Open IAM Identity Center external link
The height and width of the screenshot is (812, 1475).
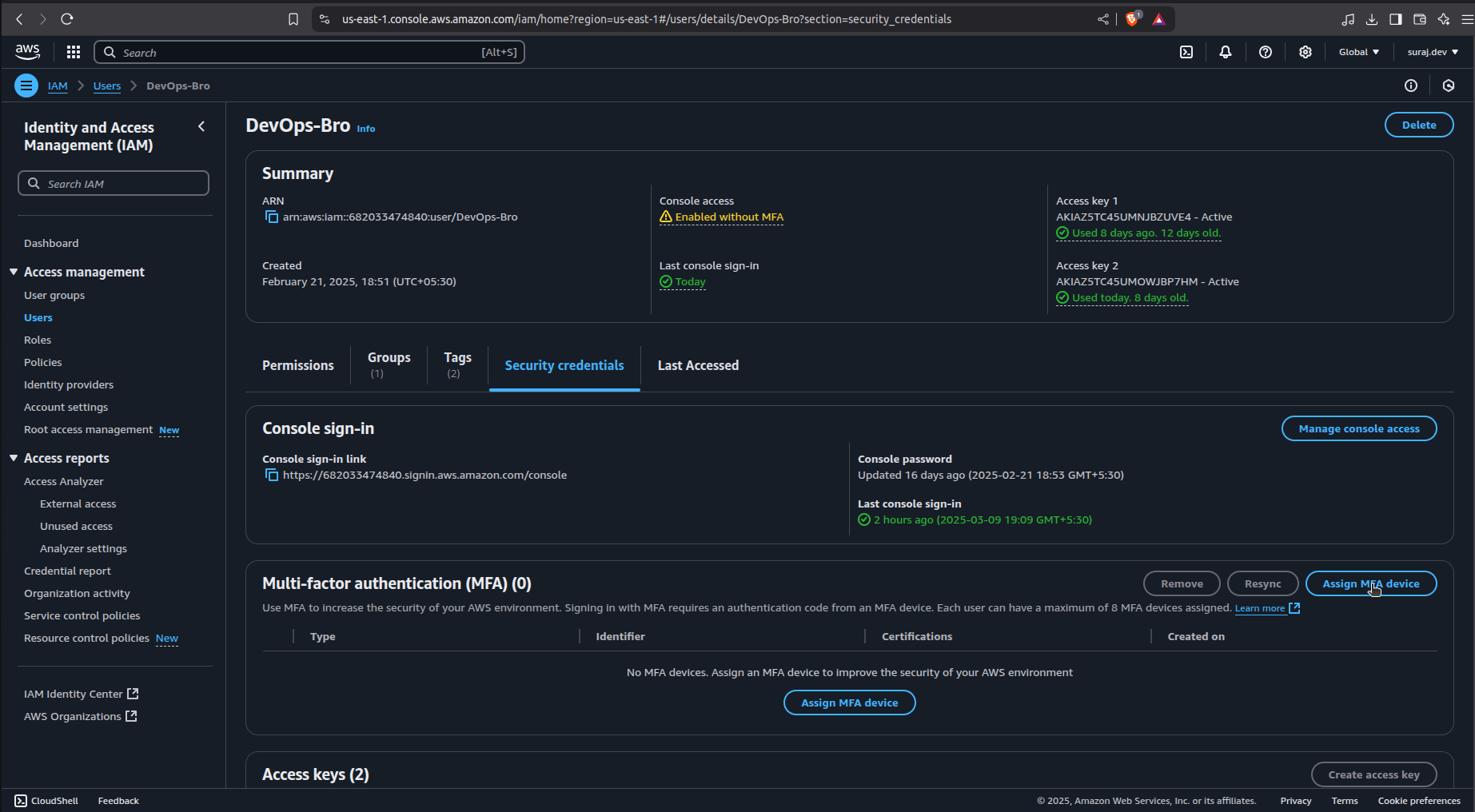(82, 694)
